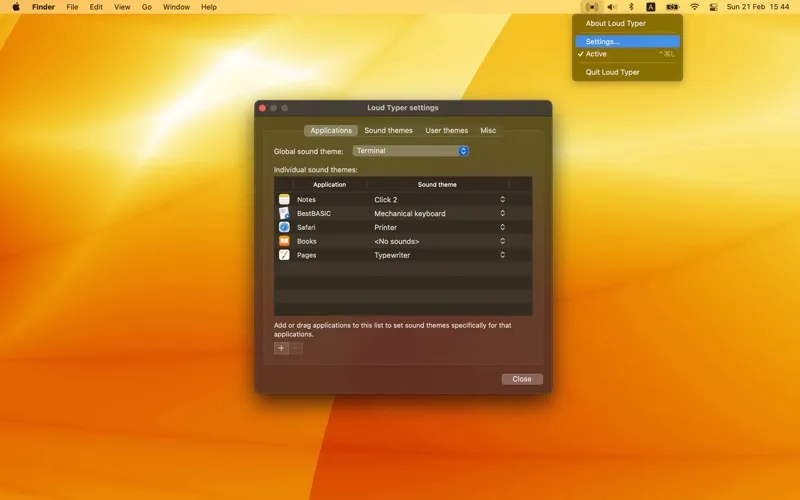800x500 pixels.
Task: Choose Settings… in Loud Typer menu
Action: click(627, 41)
